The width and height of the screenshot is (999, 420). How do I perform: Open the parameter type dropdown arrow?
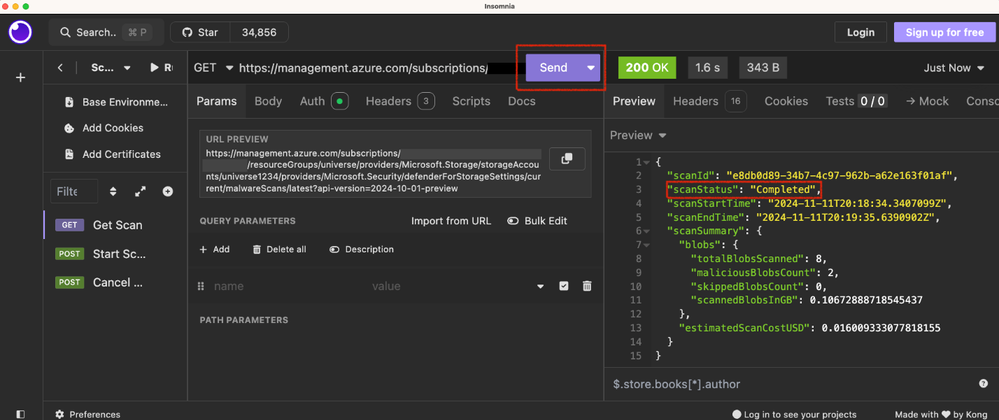coord(541,286)
